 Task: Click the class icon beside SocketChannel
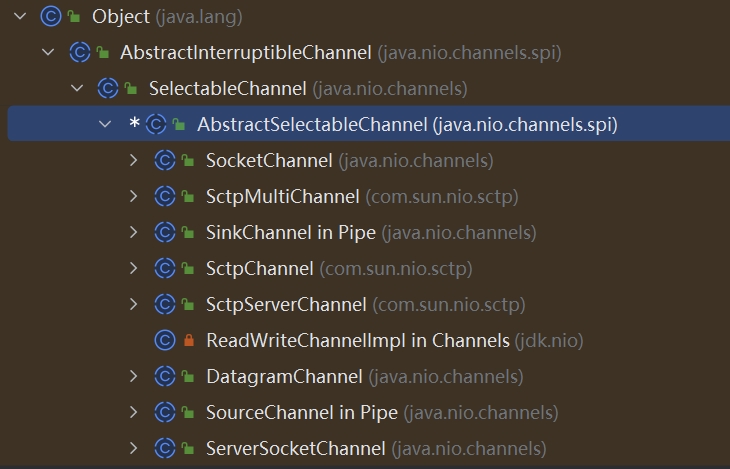pos(165,161)
